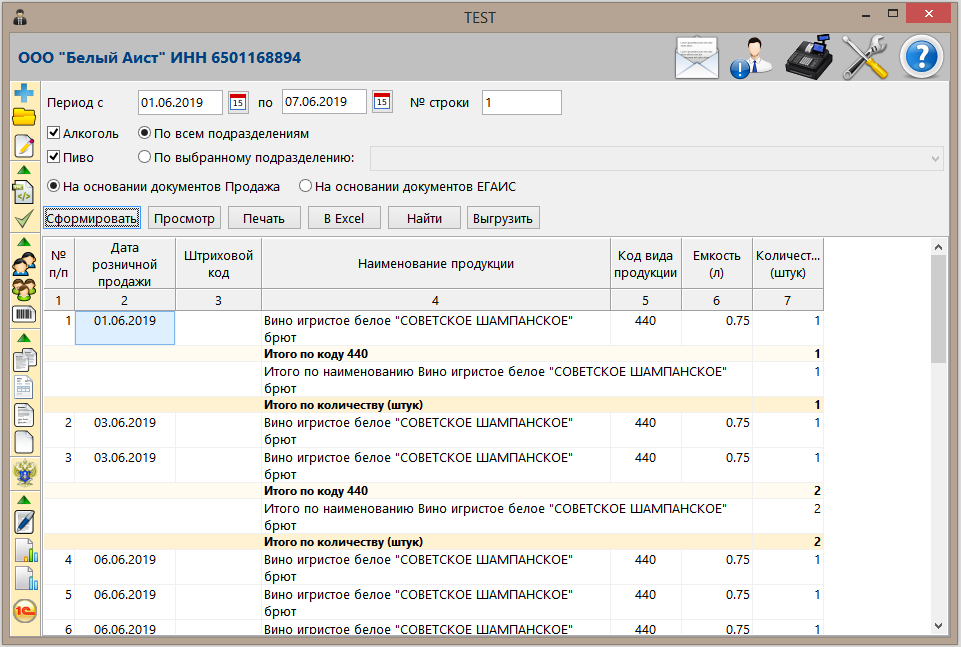Open the cash register icon
Viewport: 961px width, 647px height.
coord(809,56)
